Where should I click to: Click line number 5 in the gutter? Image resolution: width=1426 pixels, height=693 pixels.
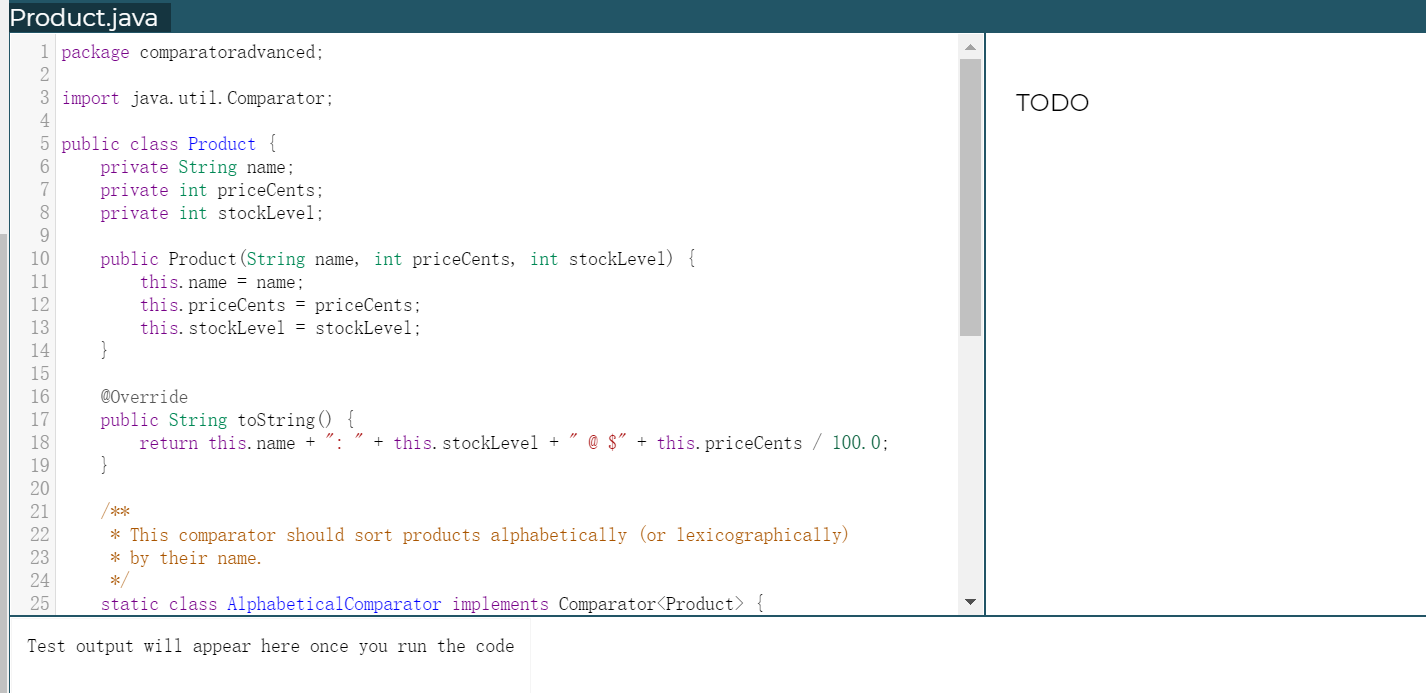tap(43, 143)
